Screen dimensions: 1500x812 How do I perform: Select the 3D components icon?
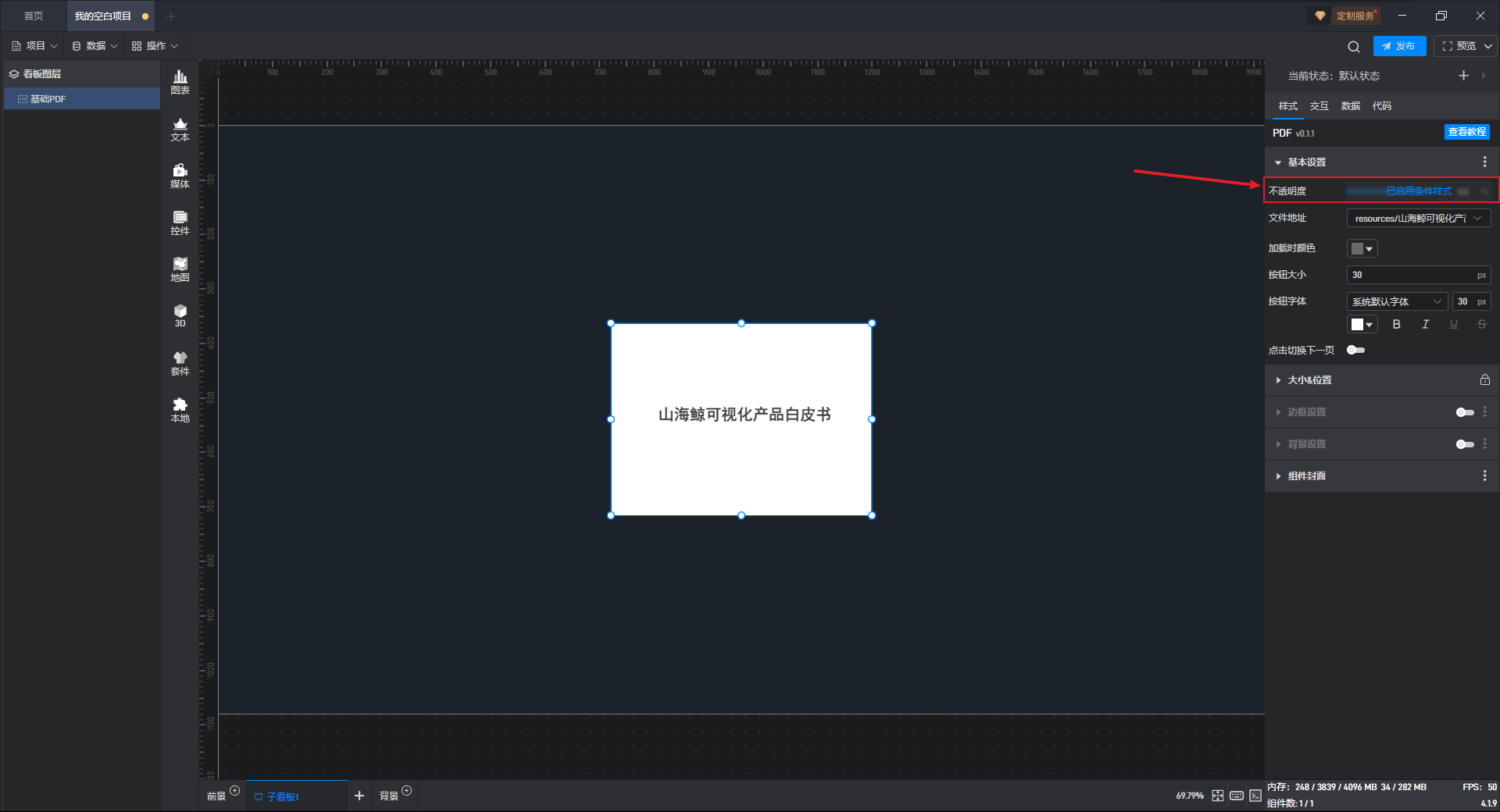[x=180, y=315]
